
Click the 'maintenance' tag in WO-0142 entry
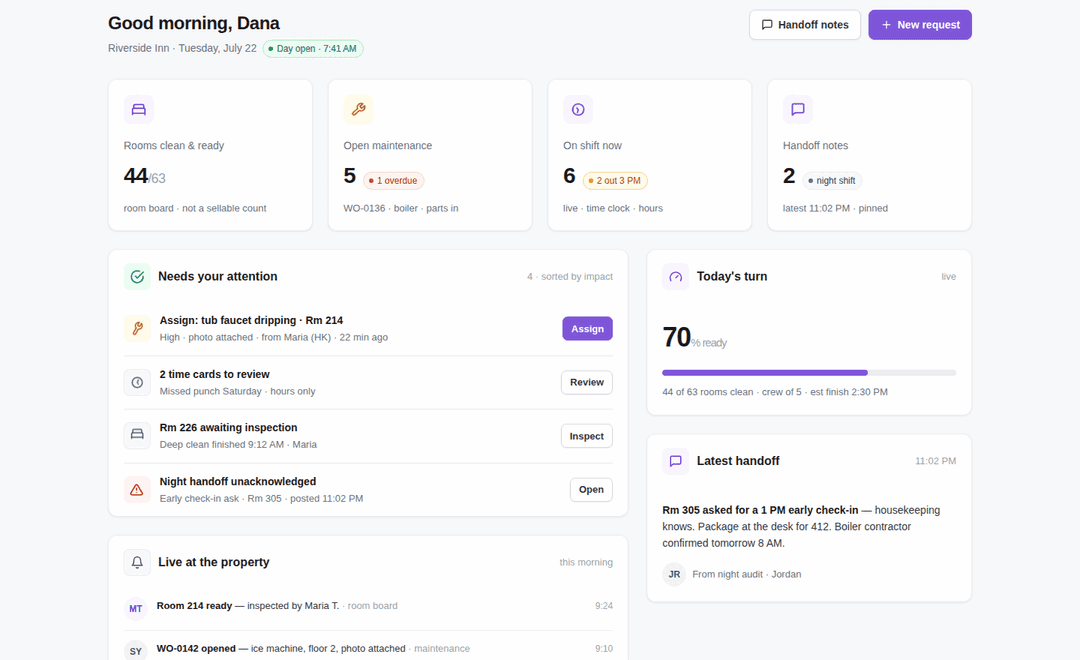tap(442, 649)
